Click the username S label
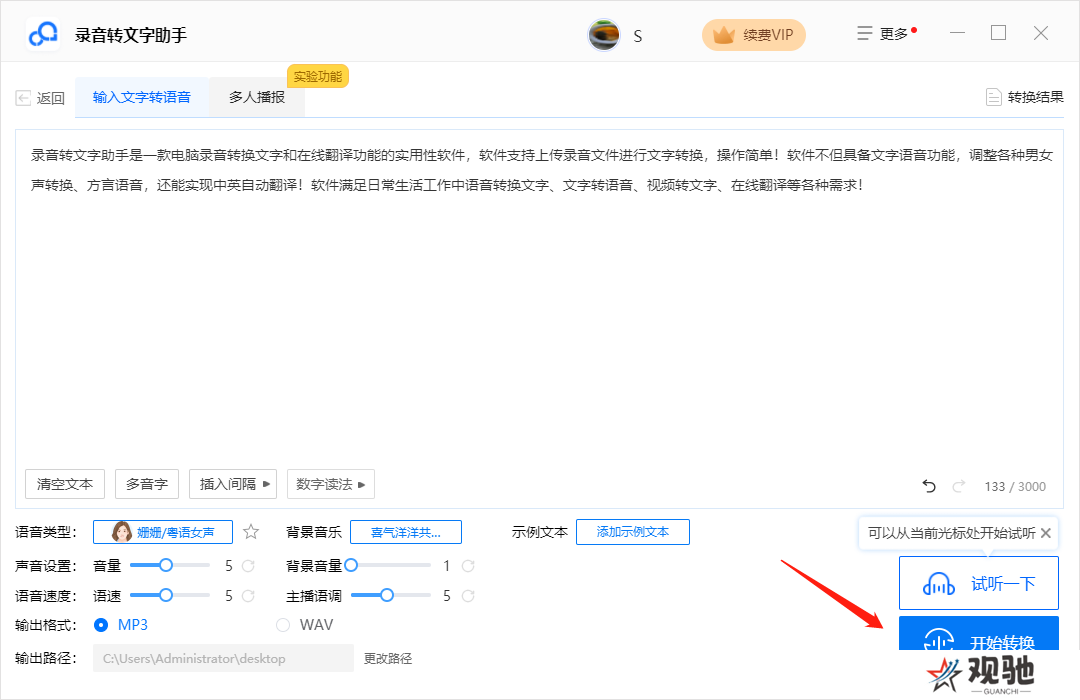1080x700 pixels. pos(638,36)
